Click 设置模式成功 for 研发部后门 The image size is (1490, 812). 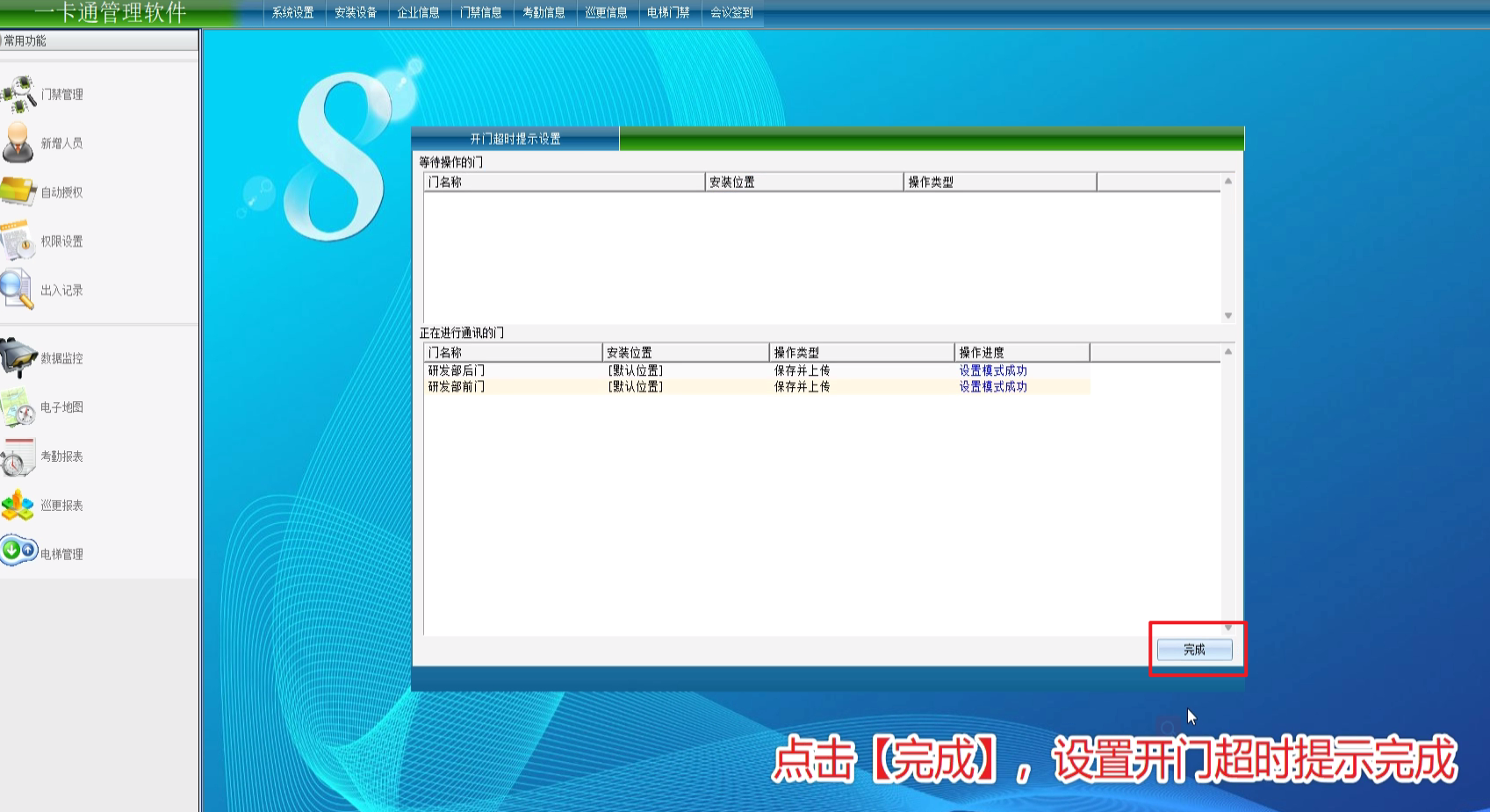992,370
